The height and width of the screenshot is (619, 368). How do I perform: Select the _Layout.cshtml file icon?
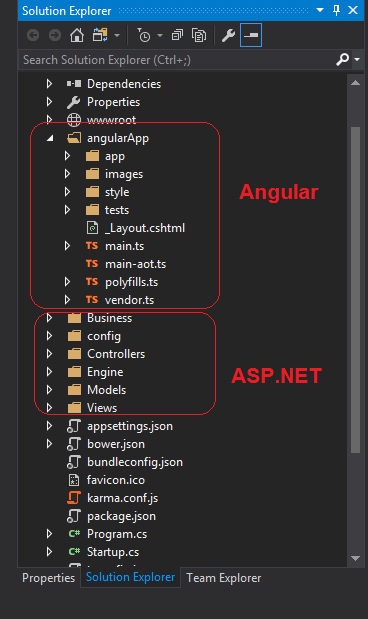pos(92,228)
